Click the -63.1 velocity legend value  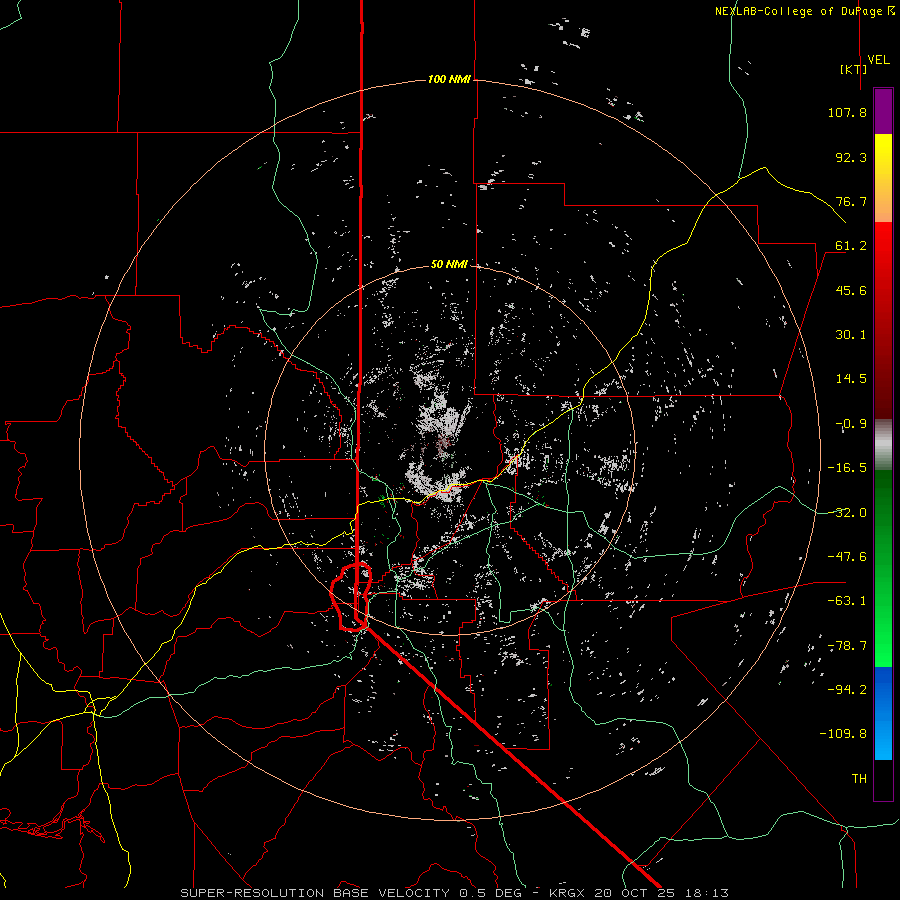tap(847, 601)
